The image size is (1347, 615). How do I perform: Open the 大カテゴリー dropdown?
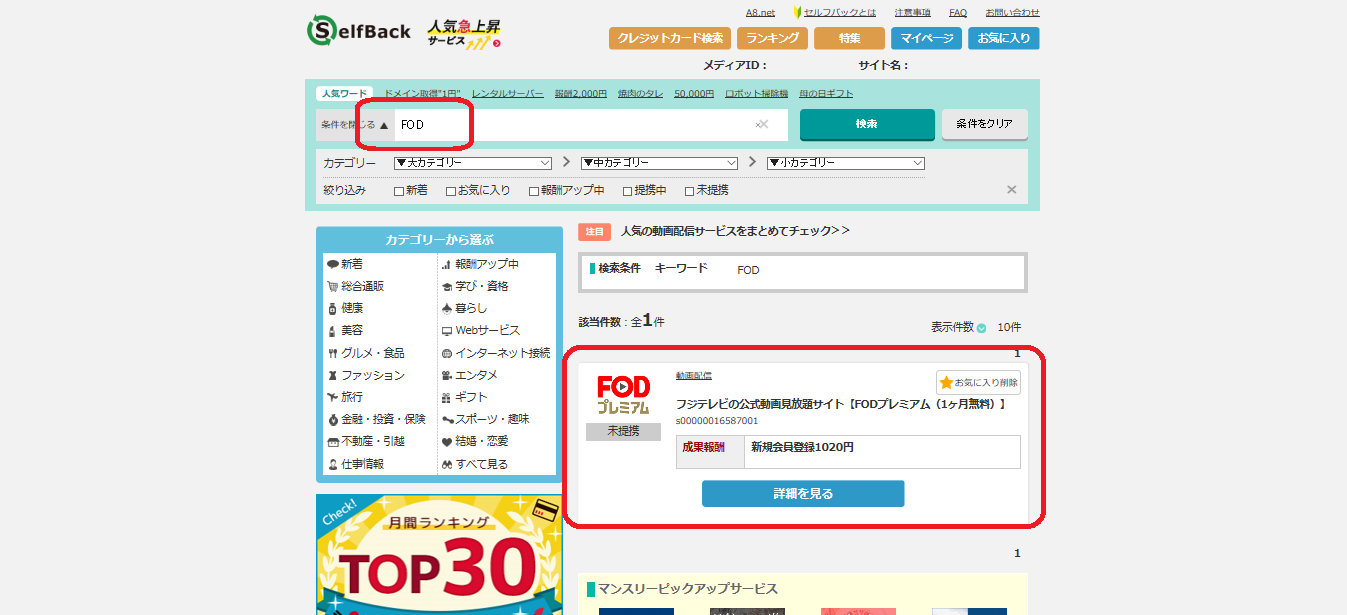tap(473, 163)
